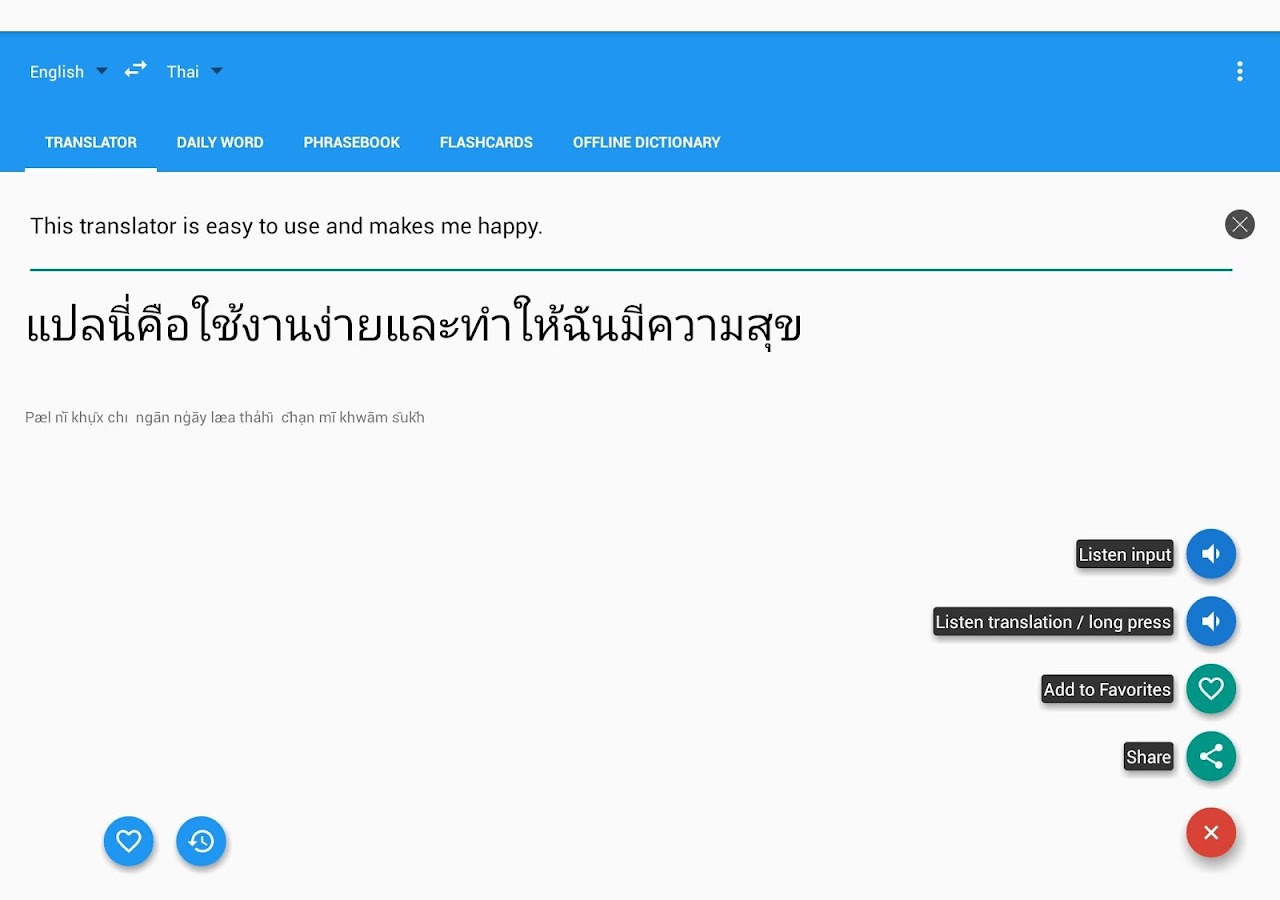Open translation history clock button
1280x900 pixels.
(x=201, y=842)
